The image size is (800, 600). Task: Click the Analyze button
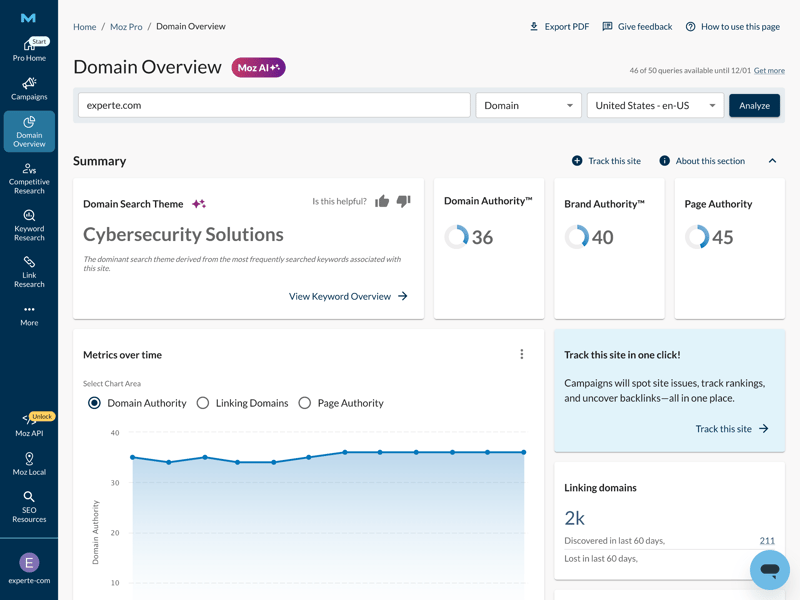[754, 105]
